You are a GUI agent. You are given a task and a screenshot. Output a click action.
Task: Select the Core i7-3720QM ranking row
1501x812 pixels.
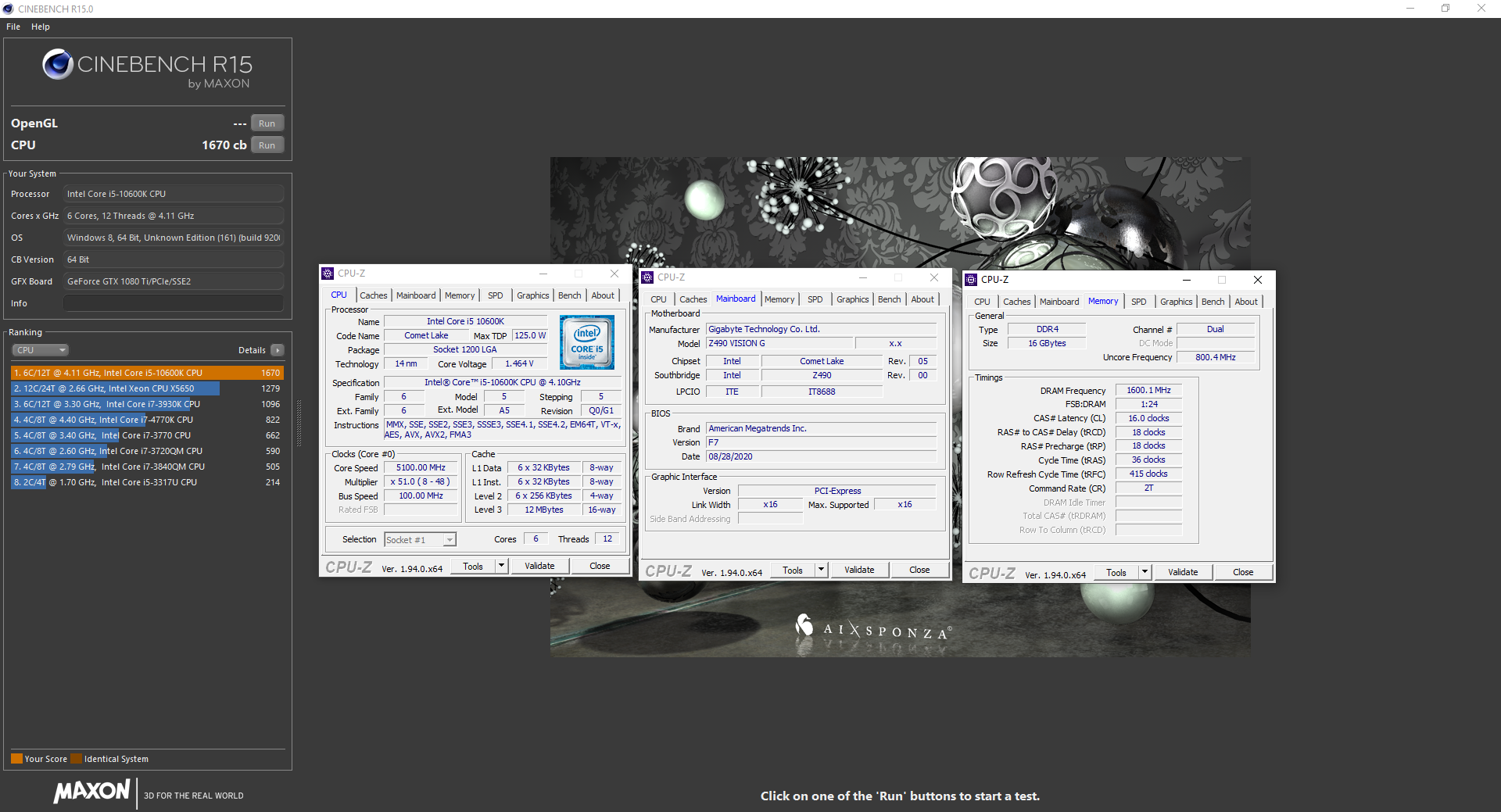tap(147, 451)
